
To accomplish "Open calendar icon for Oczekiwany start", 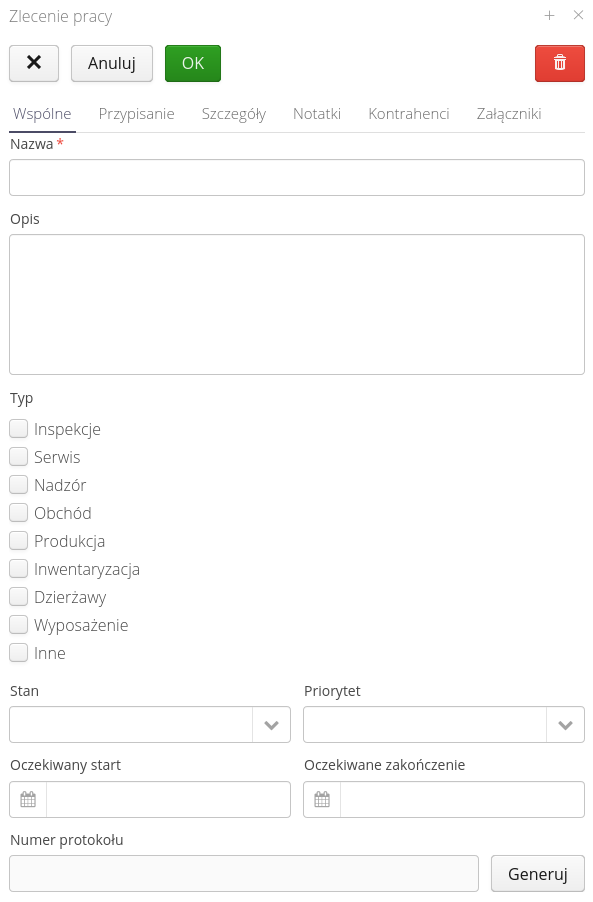I will 28,799.
